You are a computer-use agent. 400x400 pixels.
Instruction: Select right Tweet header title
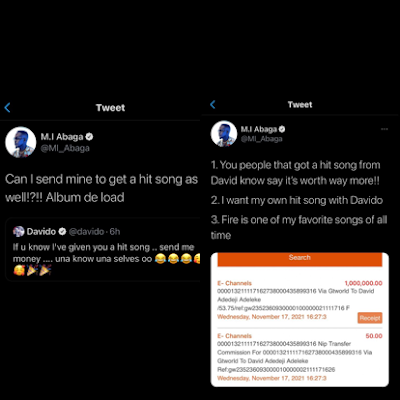coord(300,105)
